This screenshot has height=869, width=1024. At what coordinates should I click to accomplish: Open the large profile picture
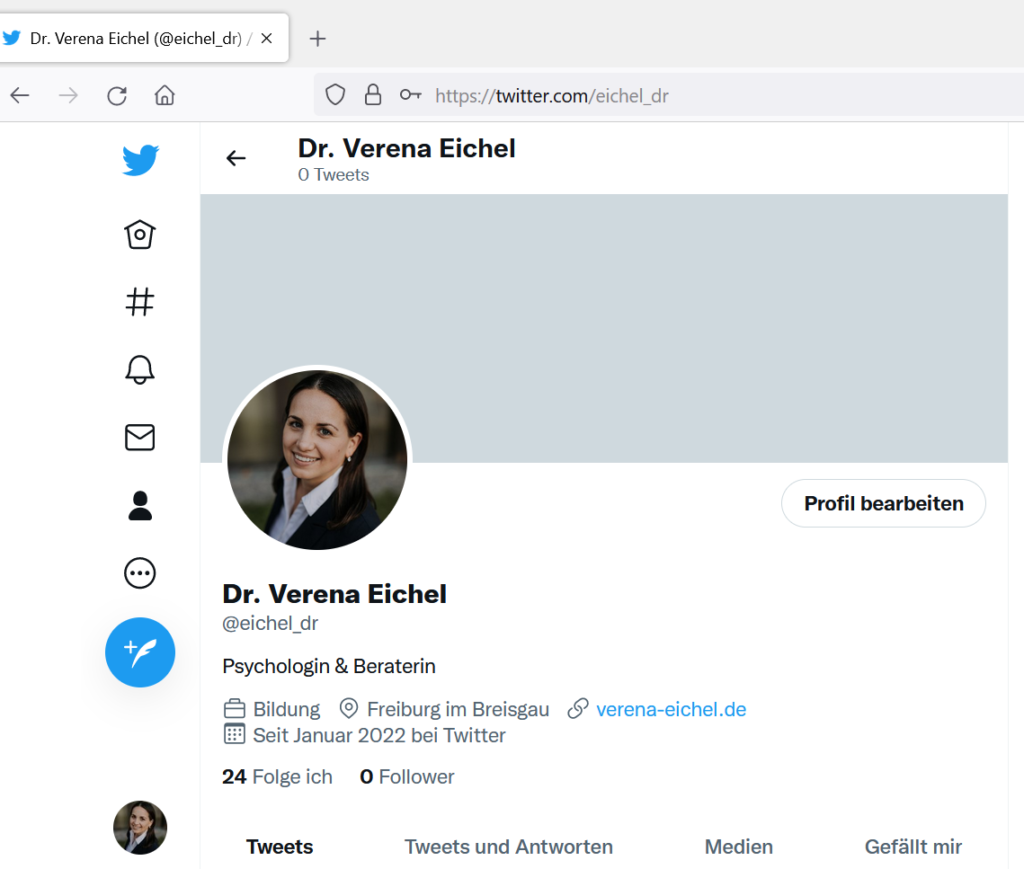(x=317, y=460)
